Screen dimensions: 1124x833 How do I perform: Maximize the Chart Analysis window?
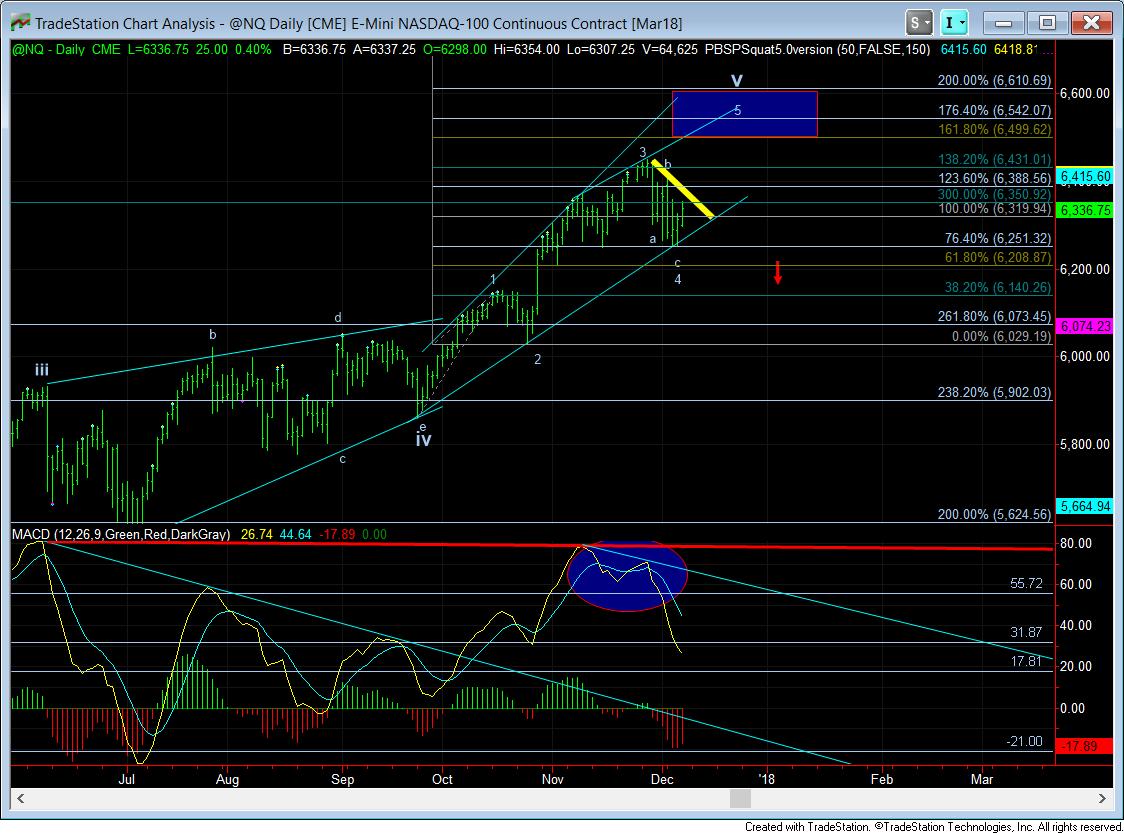(1047, 22)
